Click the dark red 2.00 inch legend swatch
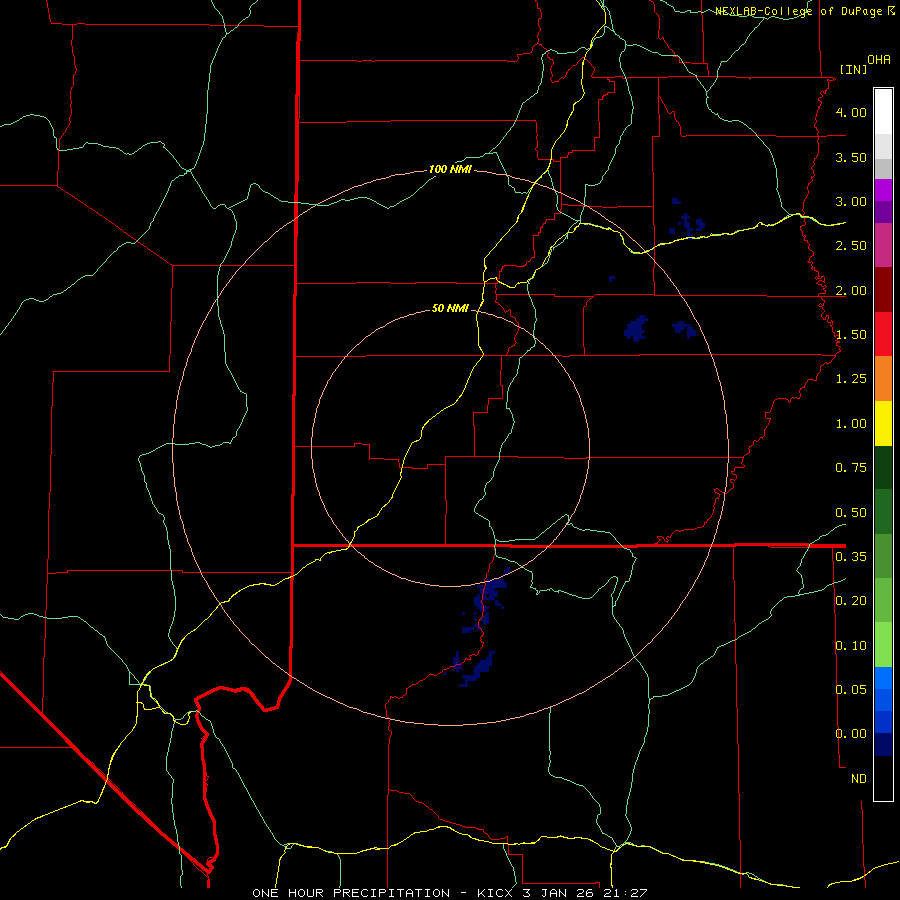Viewport: 900px width, 900px height. [883, 290]
